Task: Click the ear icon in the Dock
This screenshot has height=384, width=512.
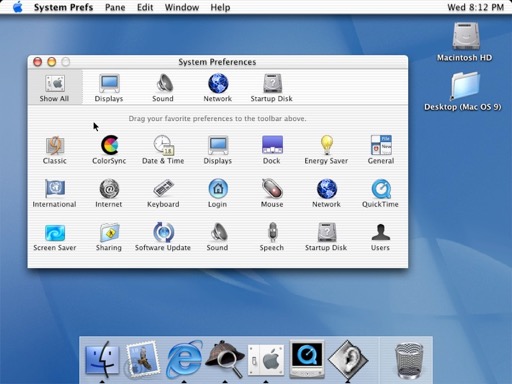Action: click(x=348, y=360)
